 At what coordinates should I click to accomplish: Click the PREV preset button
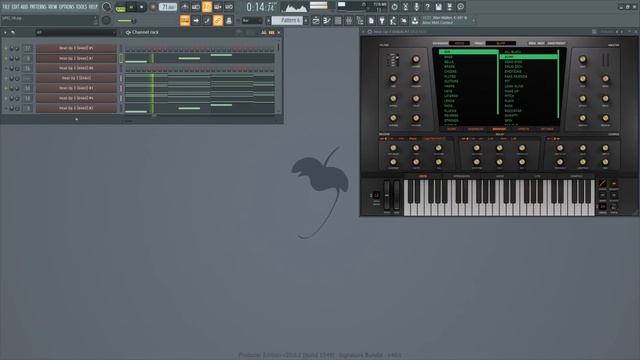[532, 43]
